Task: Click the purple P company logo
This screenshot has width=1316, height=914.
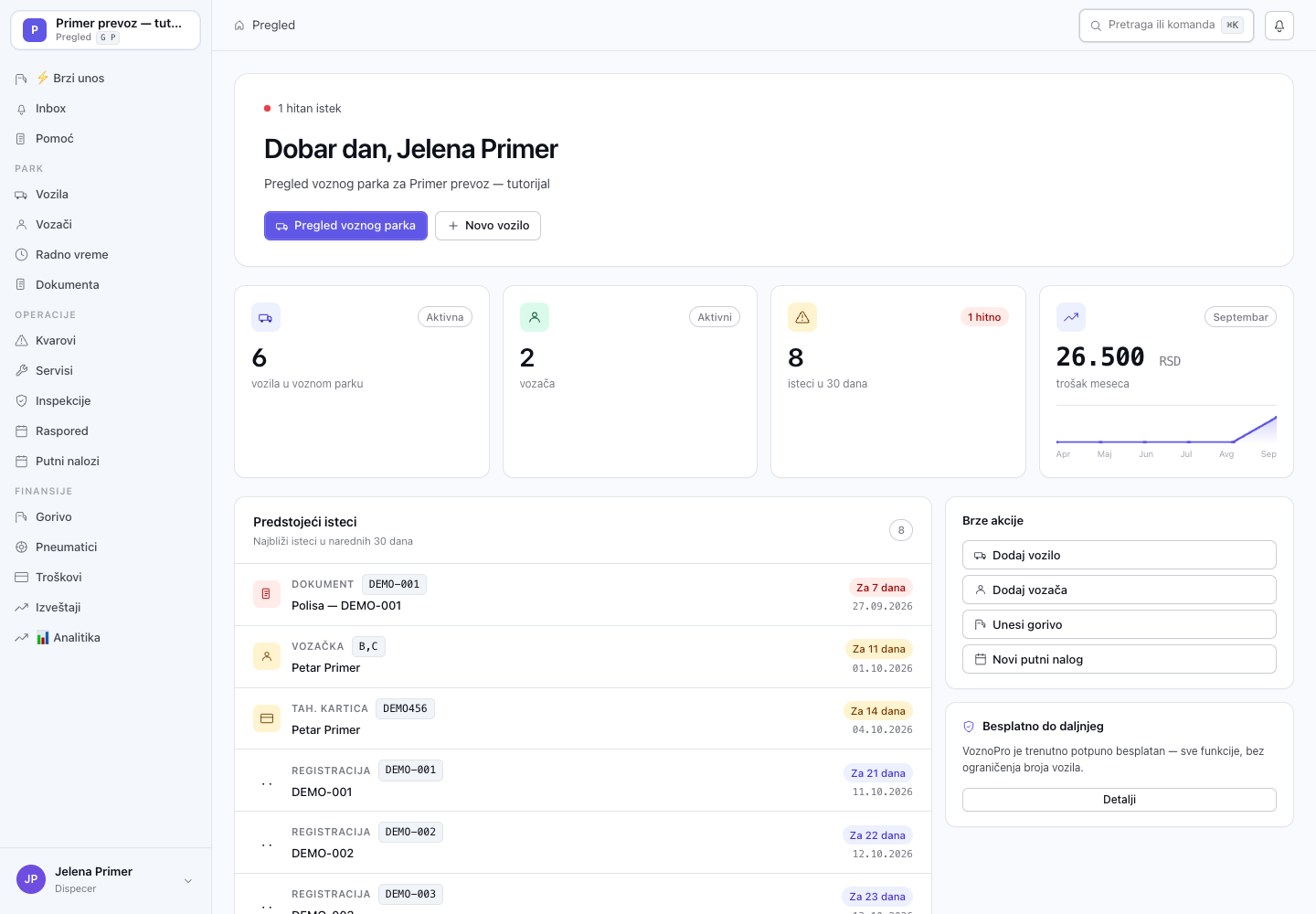Action: [35, 30]
